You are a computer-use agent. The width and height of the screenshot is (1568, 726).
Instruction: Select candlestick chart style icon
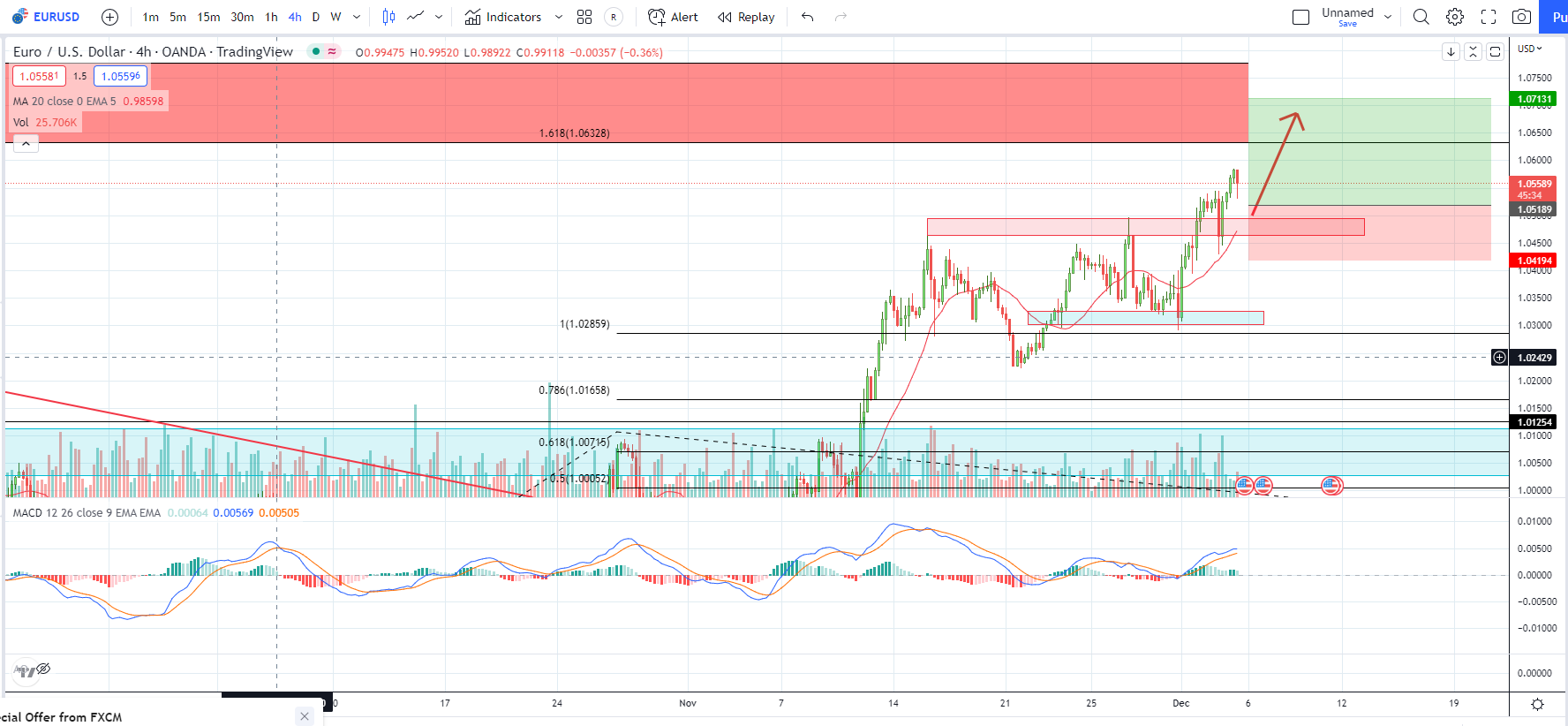pyautogui.click(x=388, y=17)
